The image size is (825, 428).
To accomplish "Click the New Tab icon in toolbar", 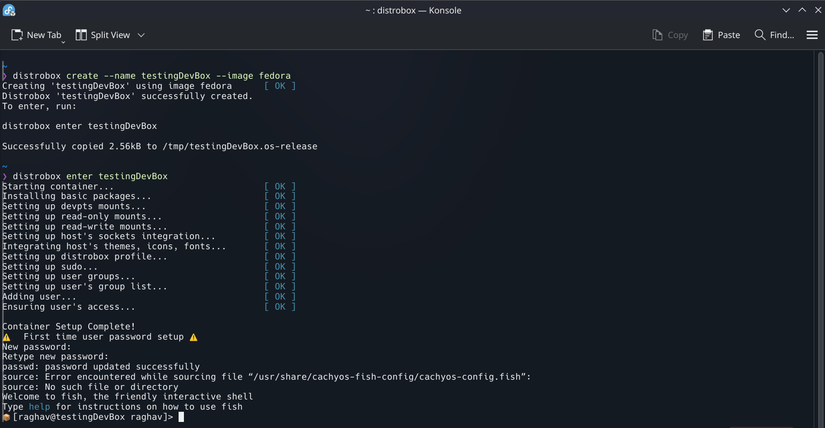I will (17, 35).
